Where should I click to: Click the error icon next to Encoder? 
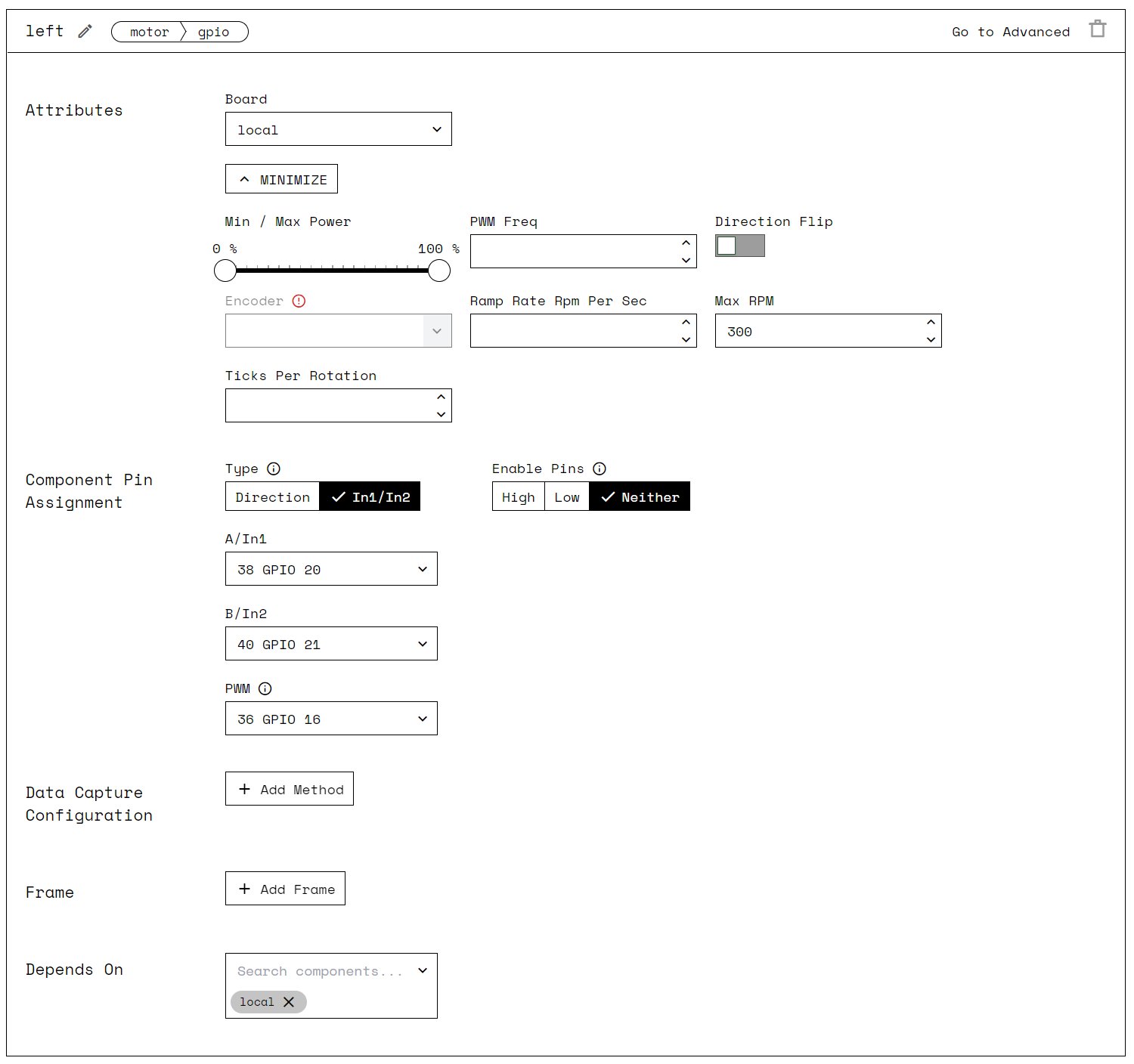298,301
